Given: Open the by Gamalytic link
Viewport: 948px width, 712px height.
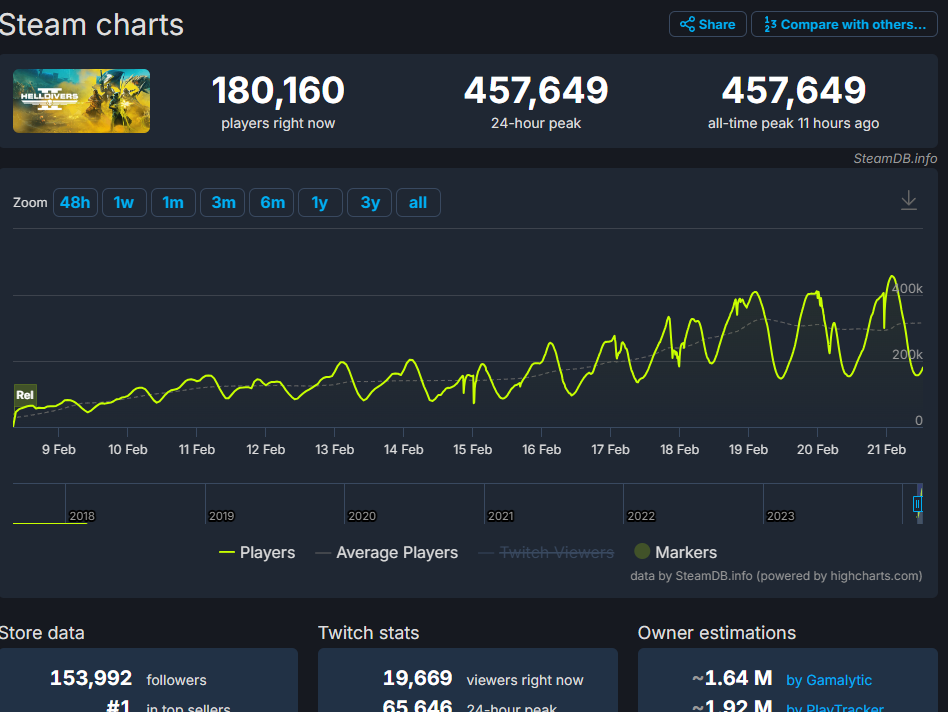Looking at the screenshot, I should 829,680.
